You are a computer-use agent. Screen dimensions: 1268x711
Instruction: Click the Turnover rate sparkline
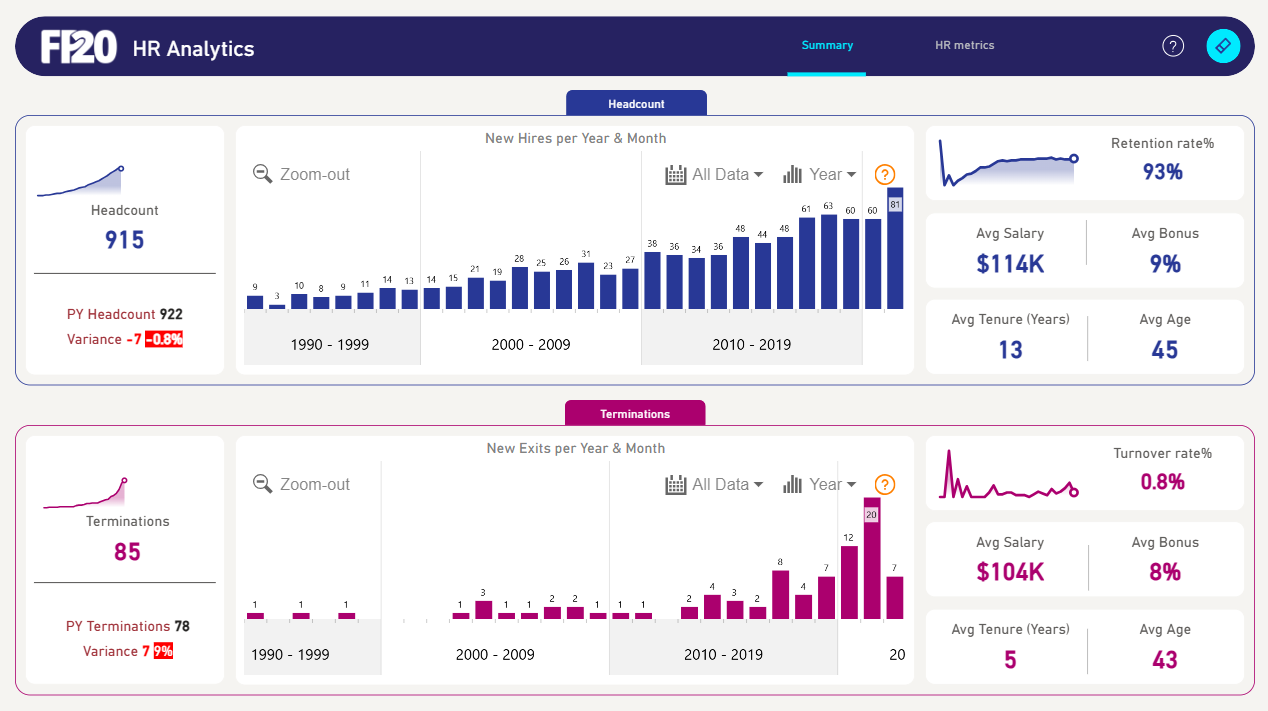1008,475
